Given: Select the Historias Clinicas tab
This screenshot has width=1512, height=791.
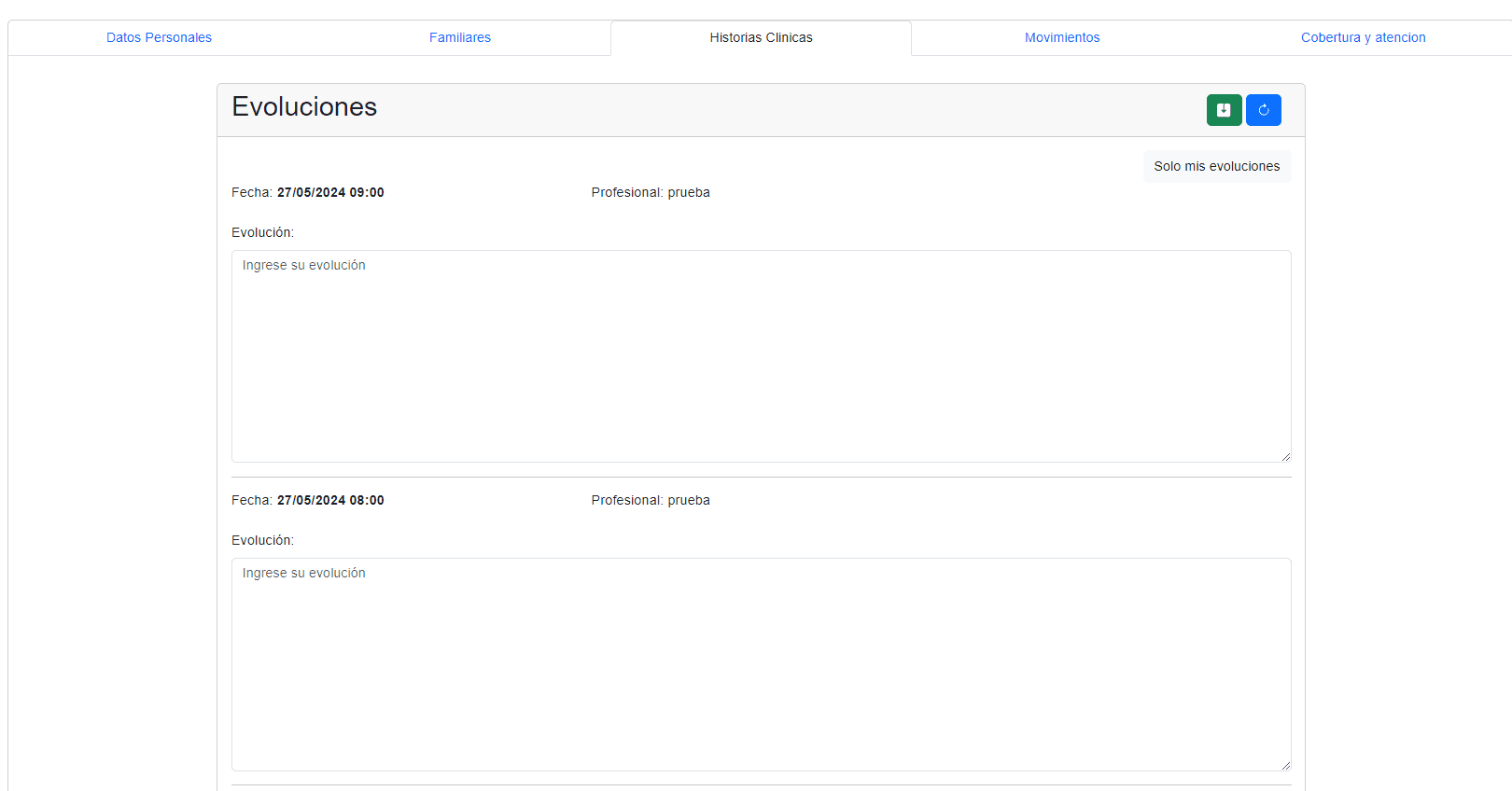Looking at the screenshot, I should pos(761,37).
